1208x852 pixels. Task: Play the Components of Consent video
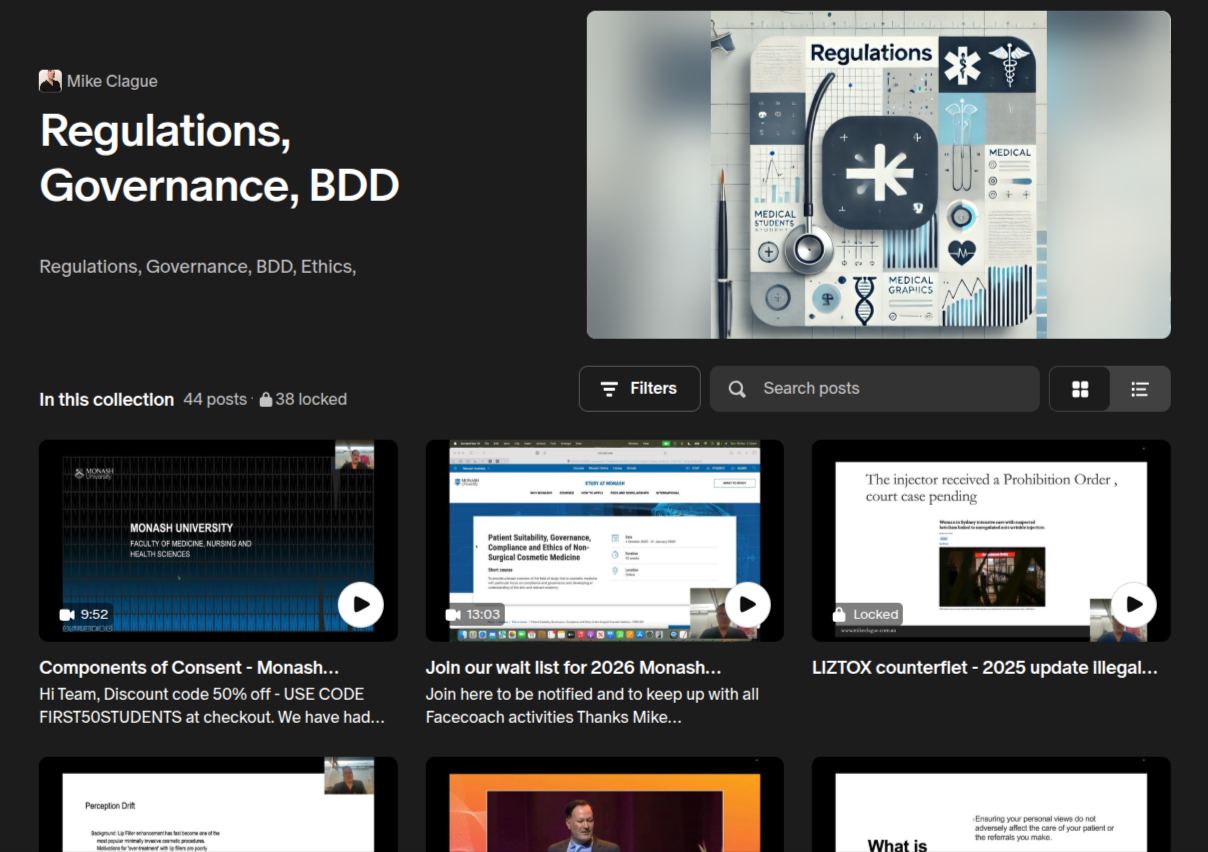coord(360,604)
